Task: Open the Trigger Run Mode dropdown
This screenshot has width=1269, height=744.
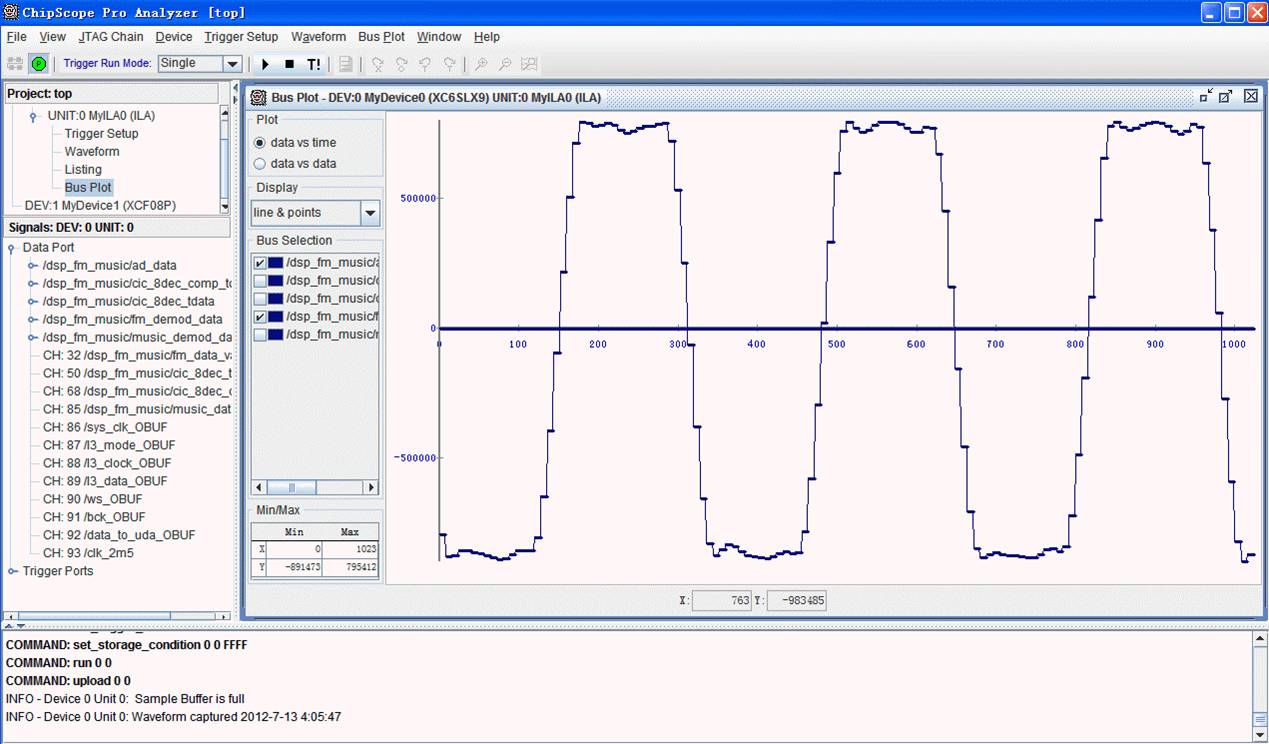Action: click(x=232, y=64)
